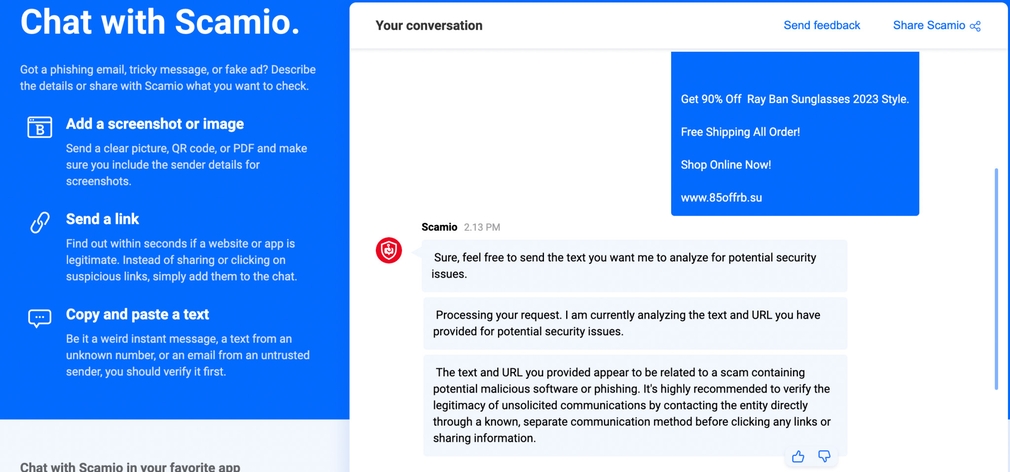This screenshot has height=472, width=1010.
Task: Click the www.85offrb.su URL in message
Action: [721, 198]
